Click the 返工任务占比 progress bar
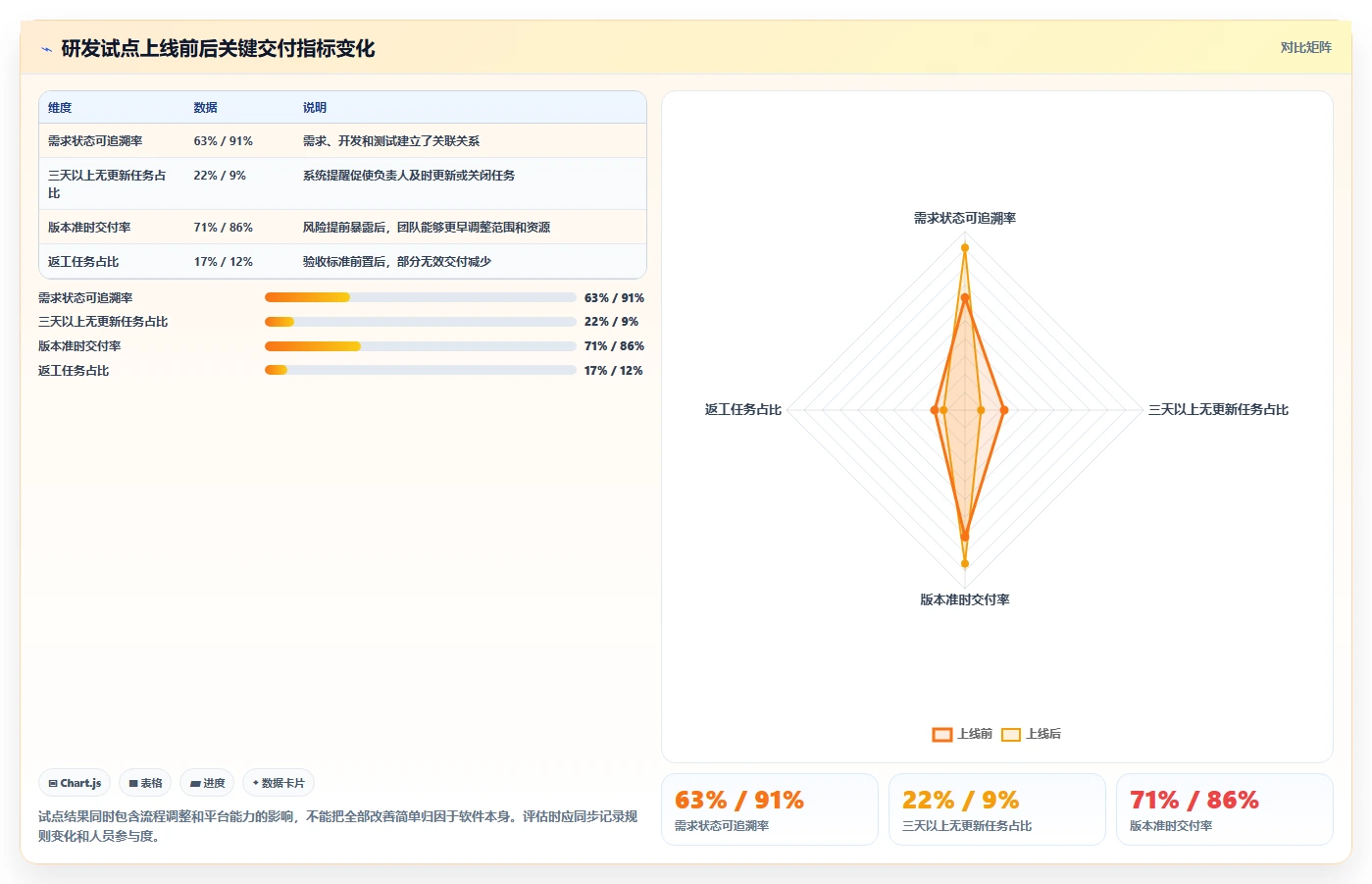This screenshot has height=884, width=1372. (x=420, y=370)
